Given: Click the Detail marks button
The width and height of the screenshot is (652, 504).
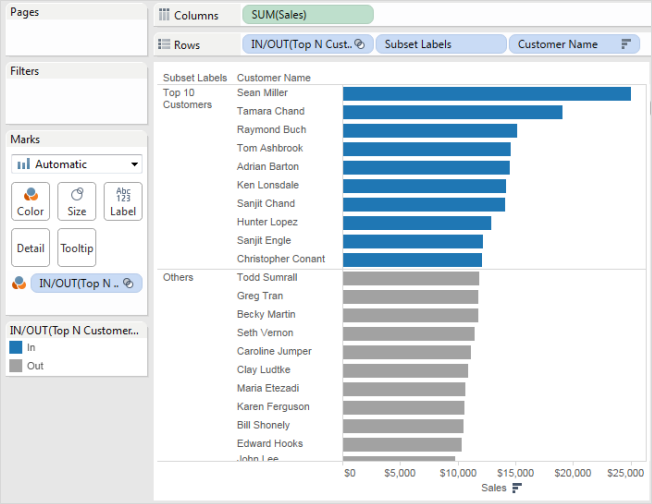Looking at the screenshot, I should click(30, 247).
